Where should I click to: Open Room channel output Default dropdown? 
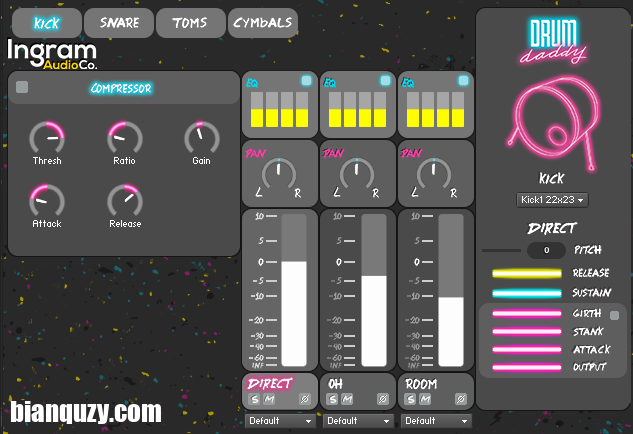436,421
